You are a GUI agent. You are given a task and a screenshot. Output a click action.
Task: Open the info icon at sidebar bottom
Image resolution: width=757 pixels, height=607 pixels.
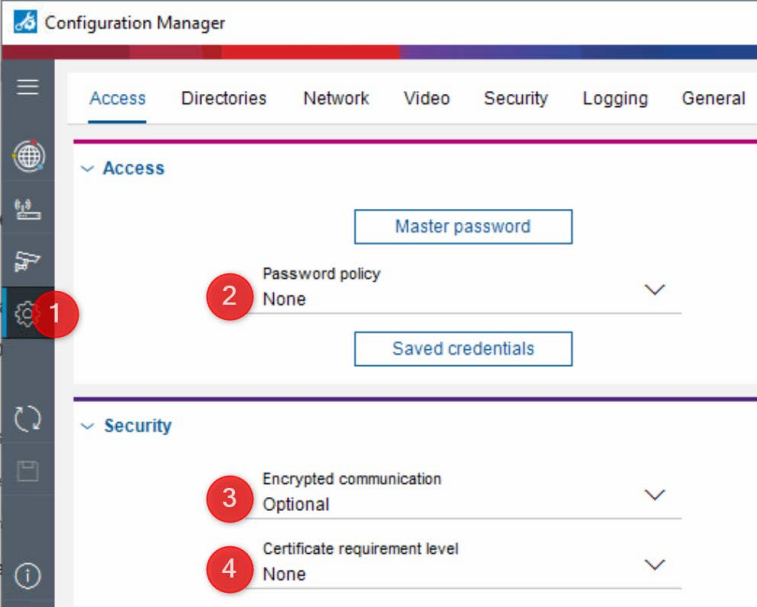tap(28, 575)
